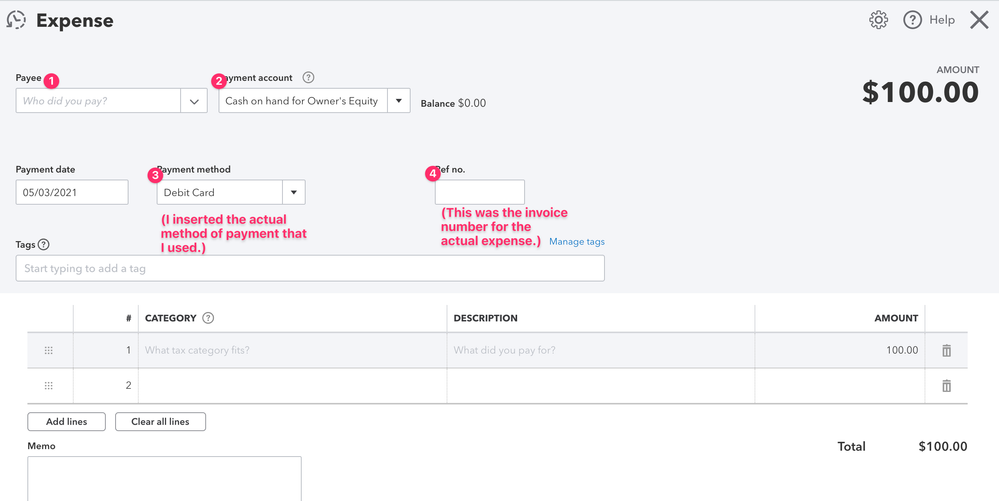Open the Manage tags link
The width and height of the screenshot is (999, 501).
pyautogui.click(x=577, y=242)
